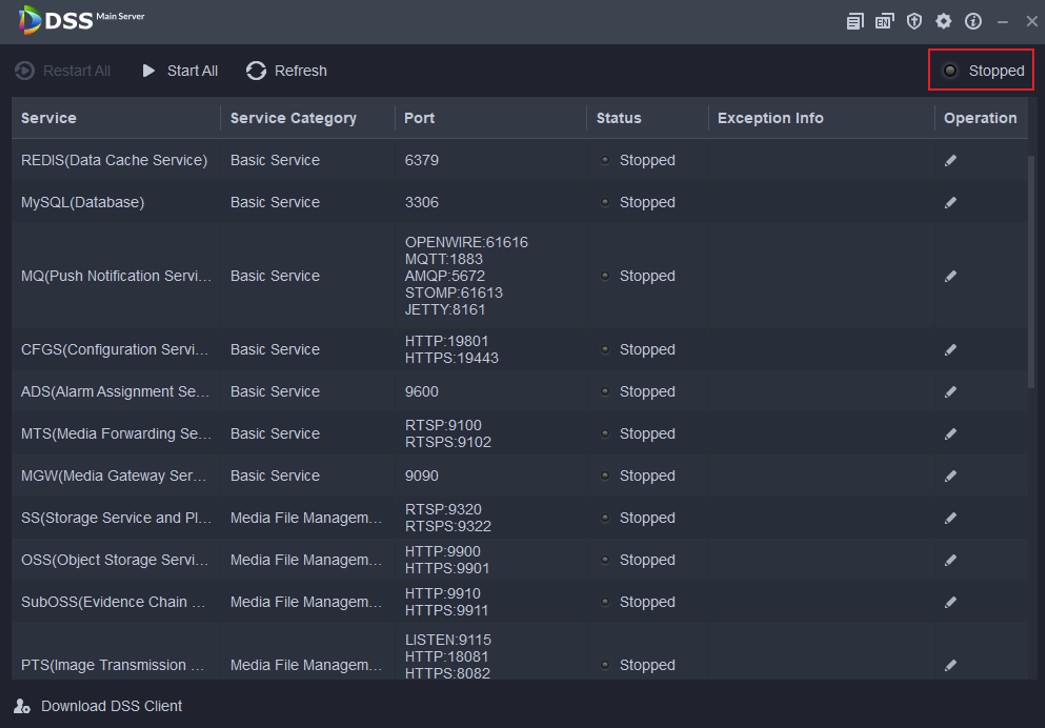Click Start All services button
This screenshot has height=728, width=1045.
180,71
